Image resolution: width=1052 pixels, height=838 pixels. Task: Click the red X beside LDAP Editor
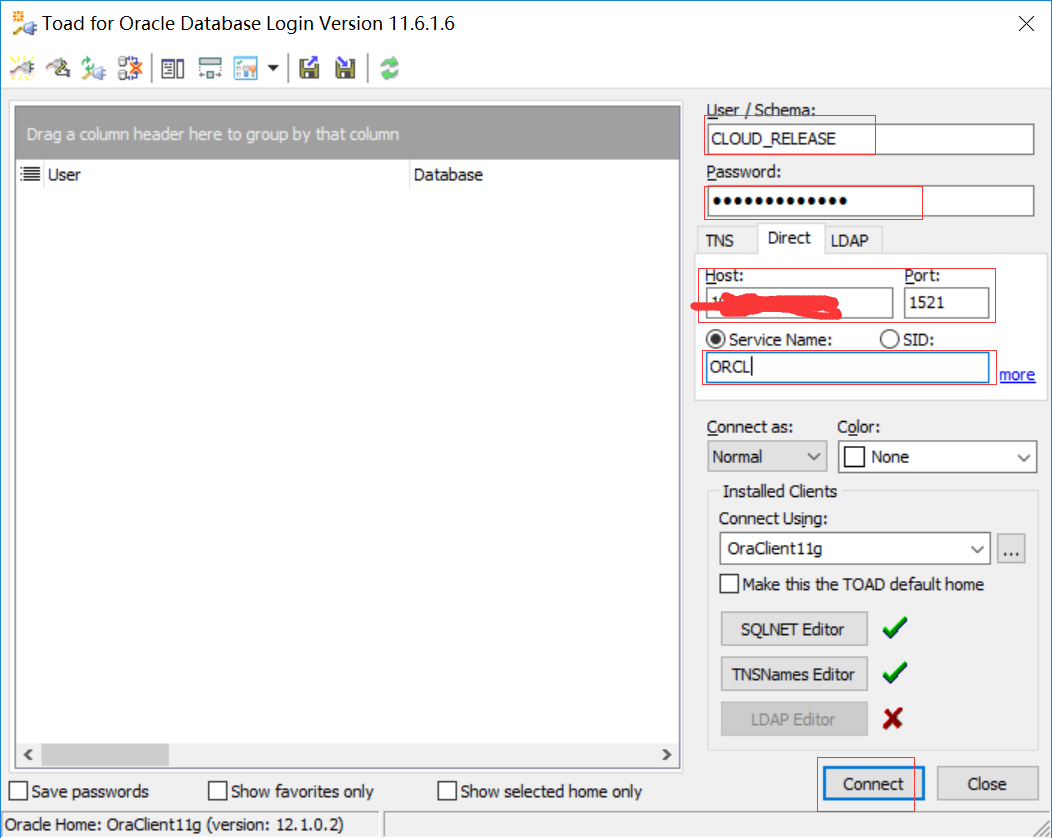[x=893, y=719]
